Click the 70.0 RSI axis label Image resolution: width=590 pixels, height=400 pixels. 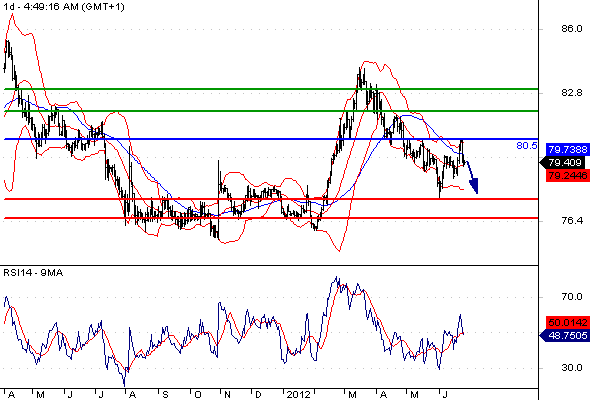click(572, 297)
